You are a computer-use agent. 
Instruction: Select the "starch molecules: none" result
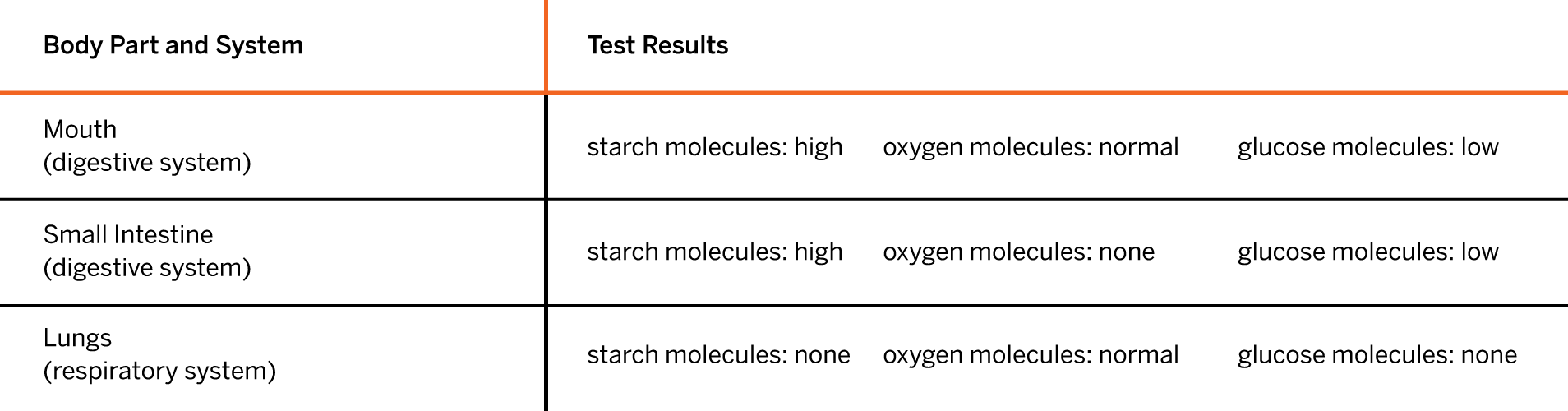[x=718, y=355]
